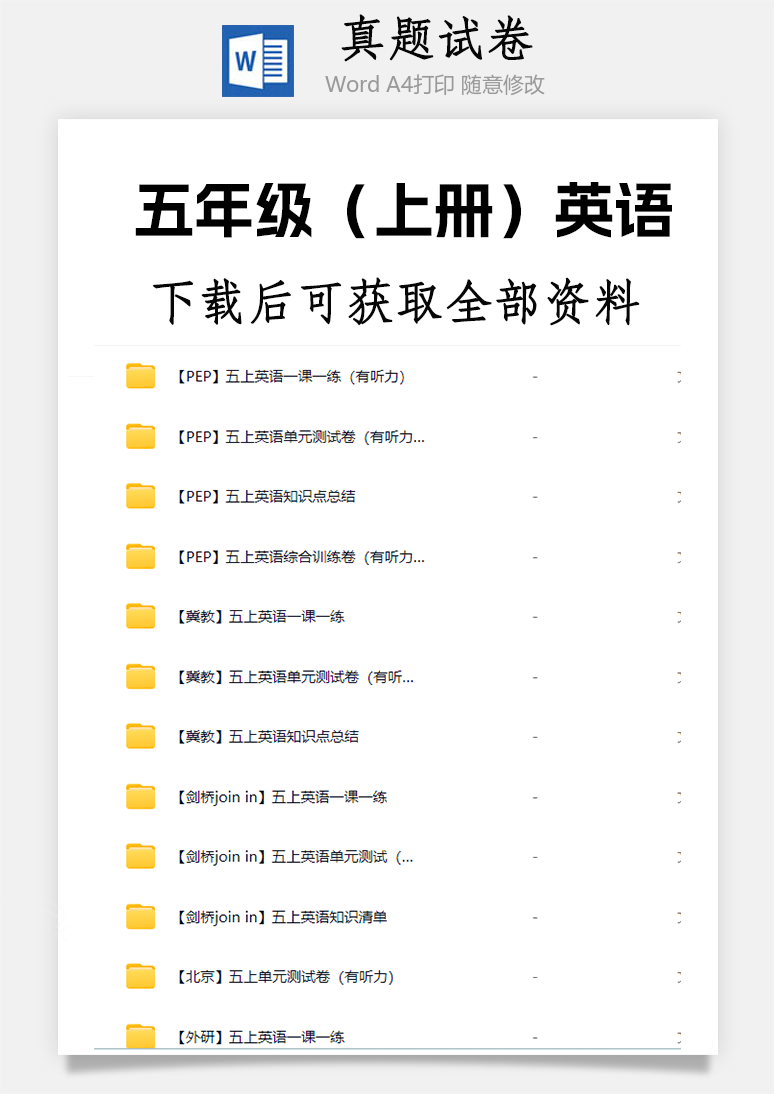Open folder icon for 【外研】五上英语一课一练
The width and height of the screenshot is (774, 1094).
(x=140, y=1036)
